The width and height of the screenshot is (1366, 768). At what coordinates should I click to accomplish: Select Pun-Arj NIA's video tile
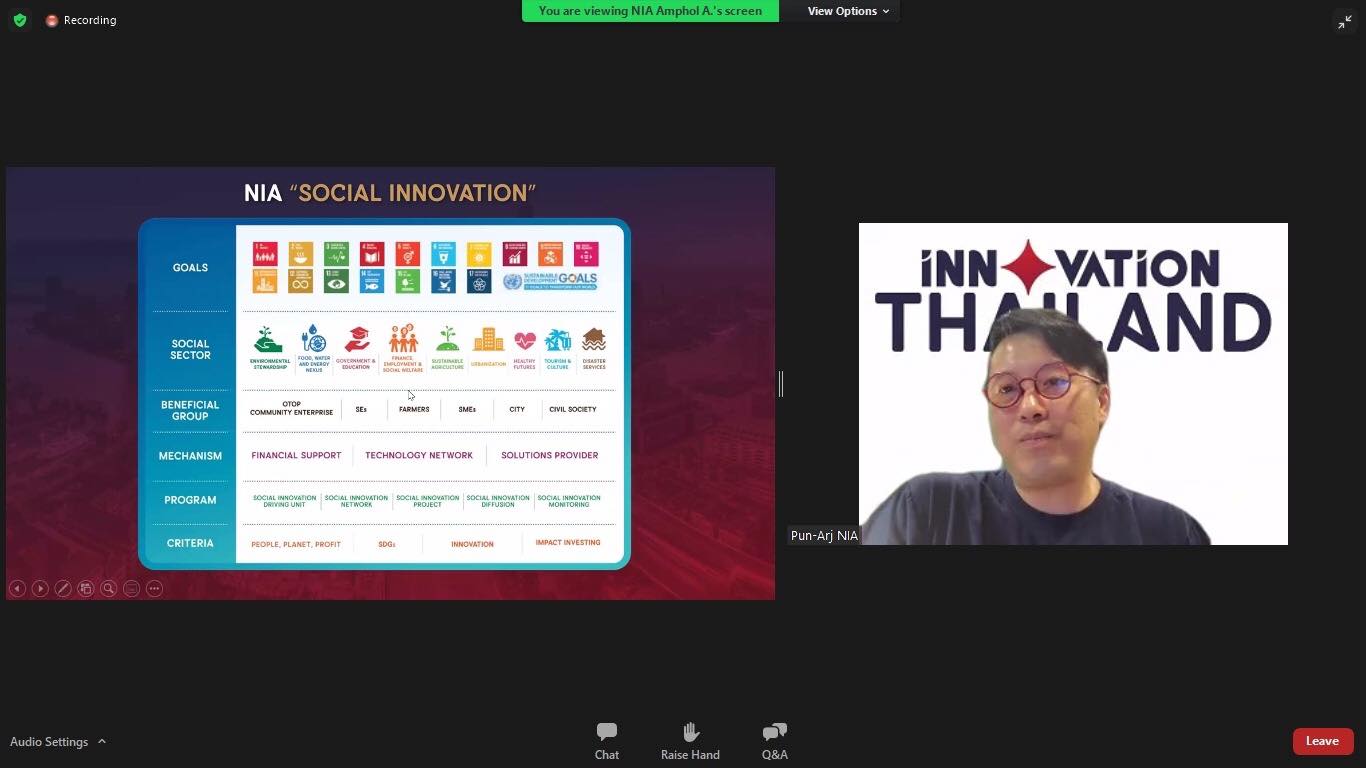coord(1073,384)
